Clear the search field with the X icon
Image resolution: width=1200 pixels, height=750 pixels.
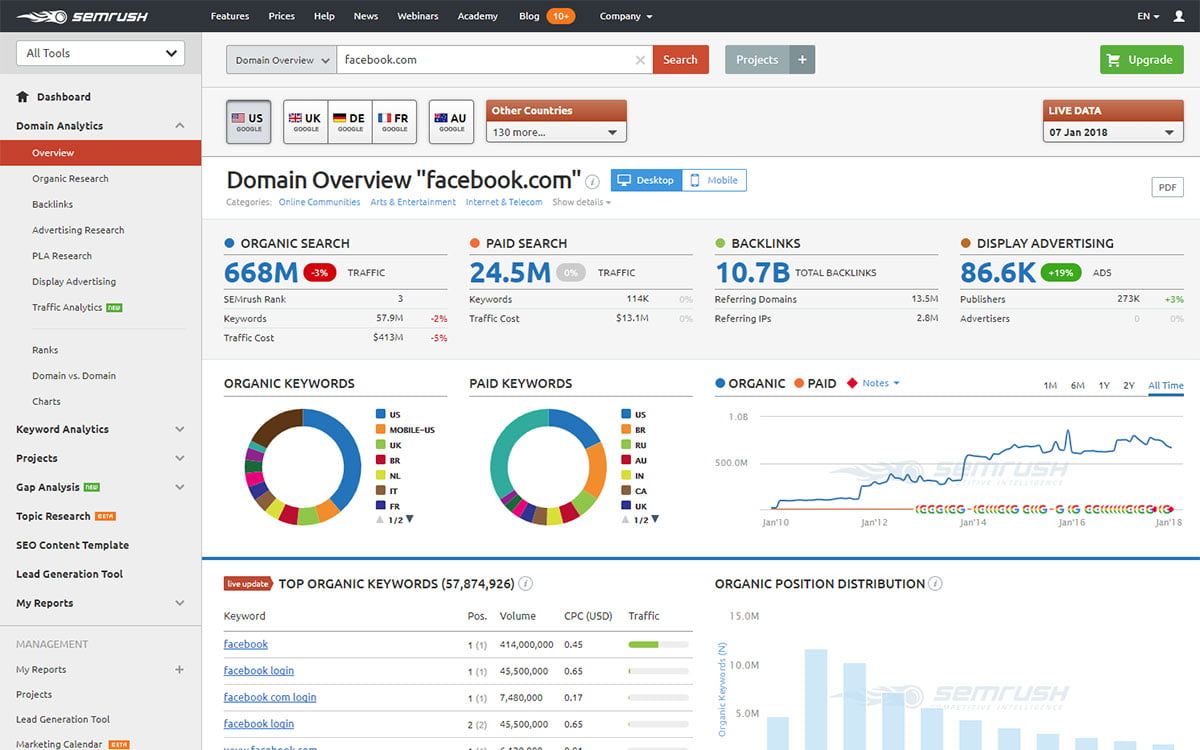640,60
